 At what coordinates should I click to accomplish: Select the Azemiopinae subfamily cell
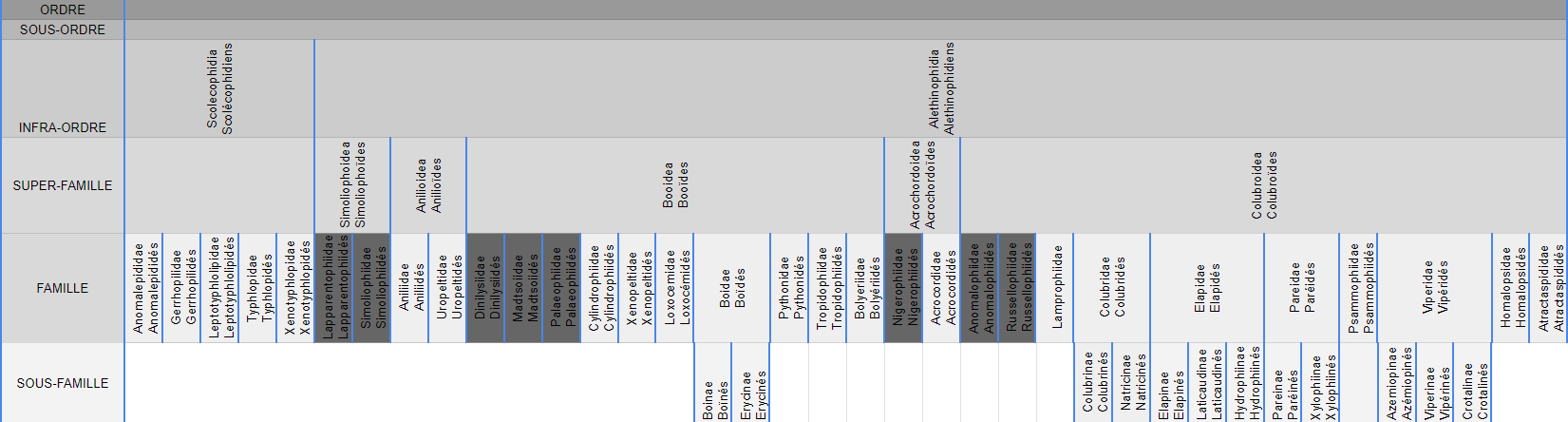(x=1397, y=383)
